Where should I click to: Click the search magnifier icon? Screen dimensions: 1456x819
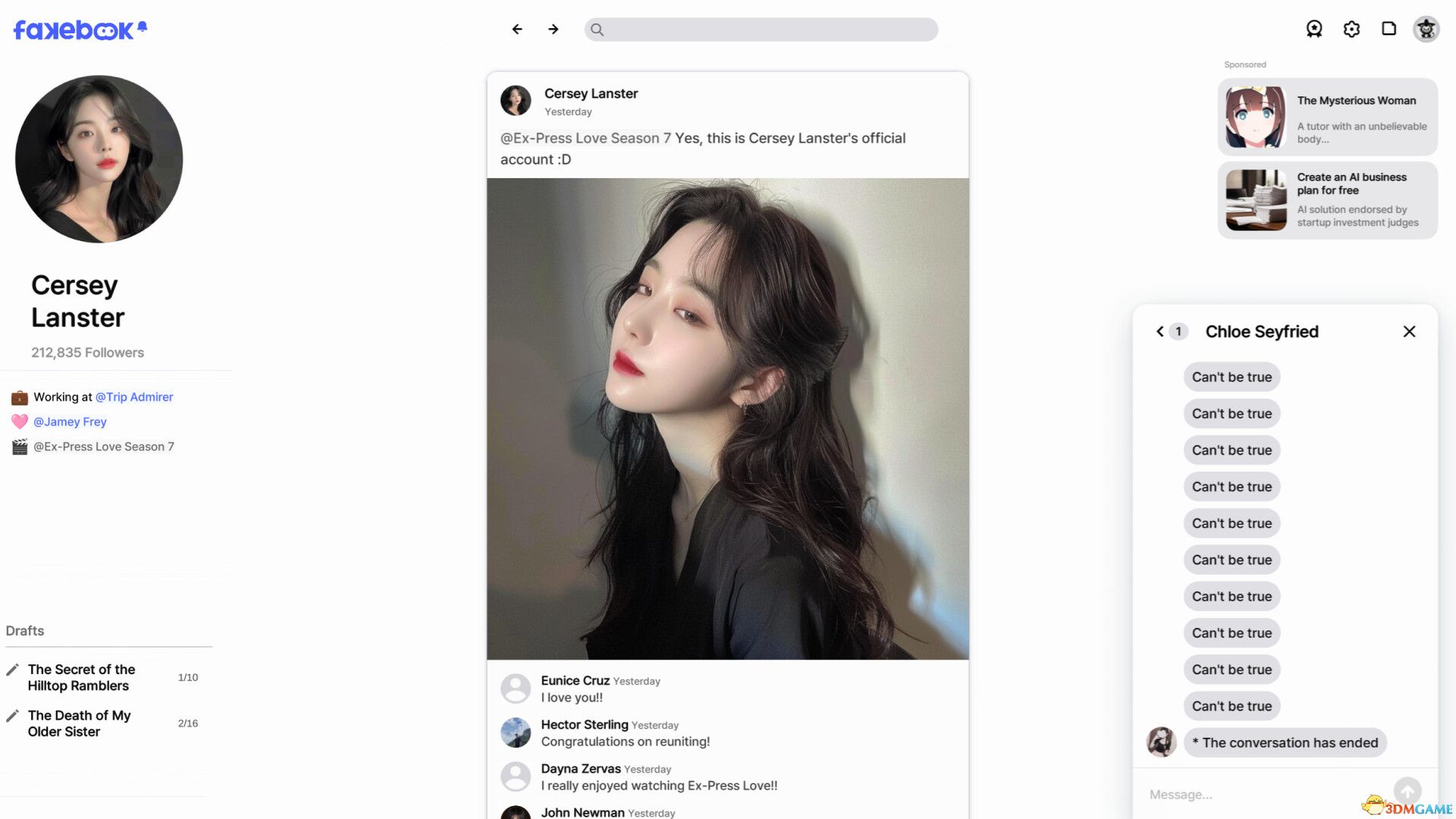coord(598,30)
